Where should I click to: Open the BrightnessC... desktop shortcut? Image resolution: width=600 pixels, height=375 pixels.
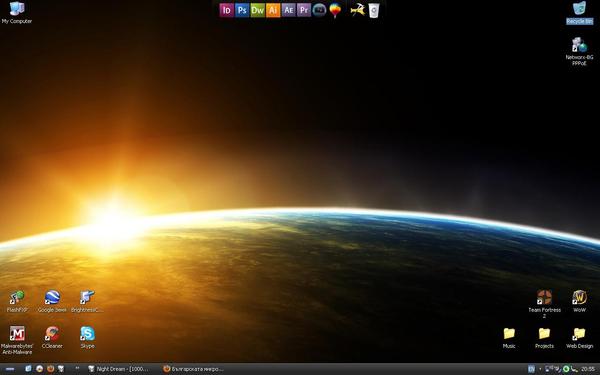(x=87, y=302)
